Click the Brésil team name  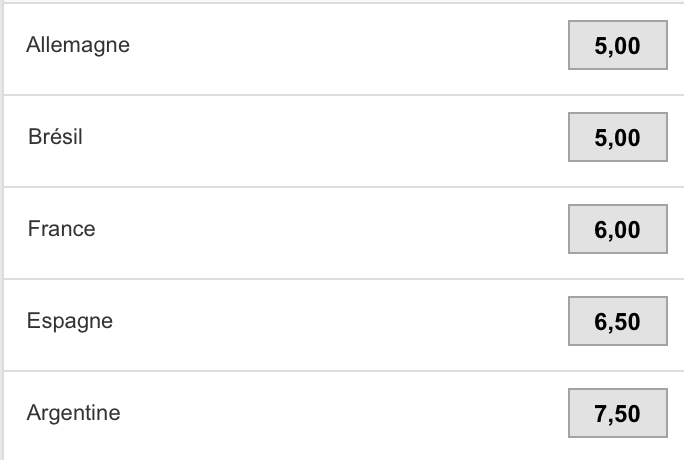click(55, 136)
